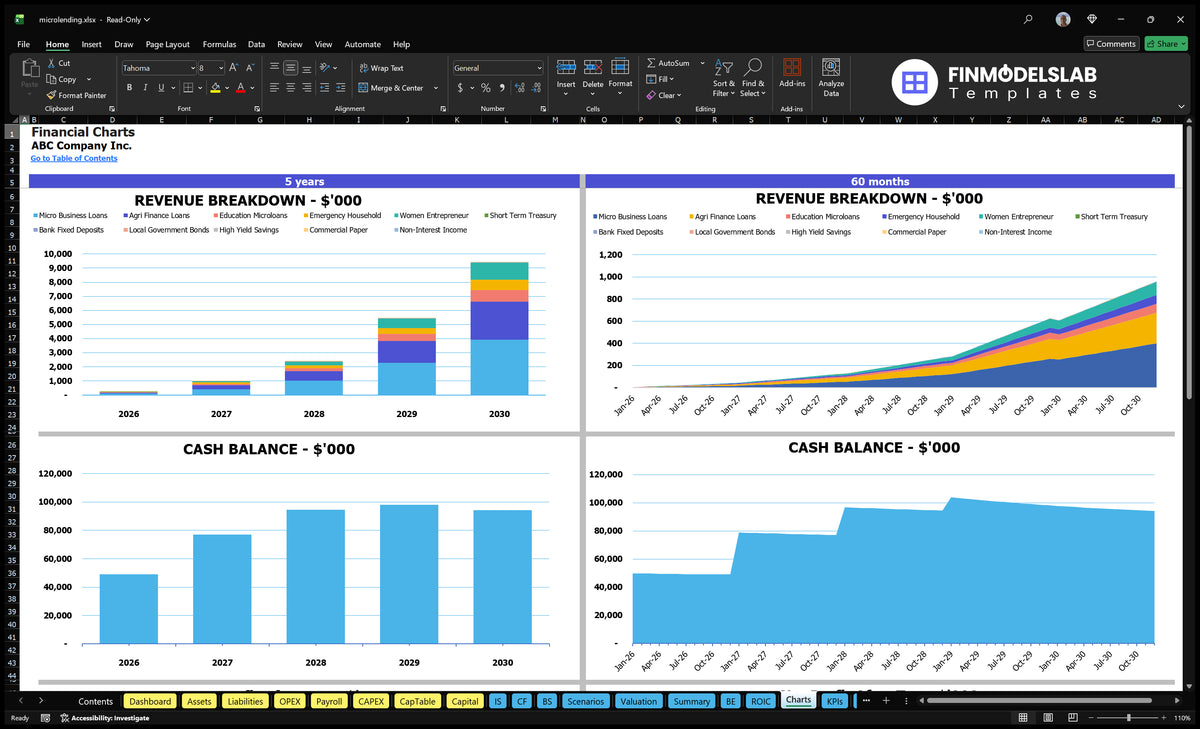The height and width of the screenshot is (729, 1200).
Task: Switch to the Dashboard sheet tab
Action: pos(150,701)
